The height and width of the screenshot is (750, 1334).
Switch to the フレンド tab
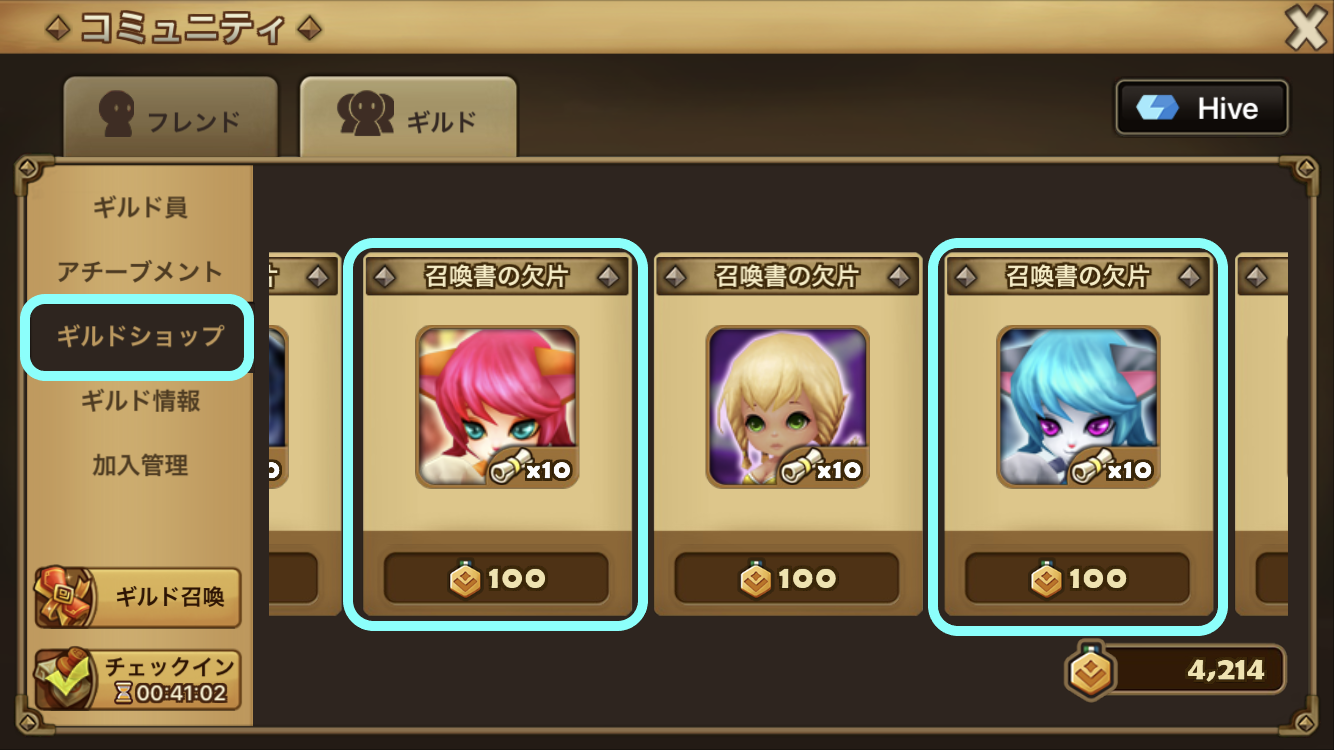pos(171,118)
